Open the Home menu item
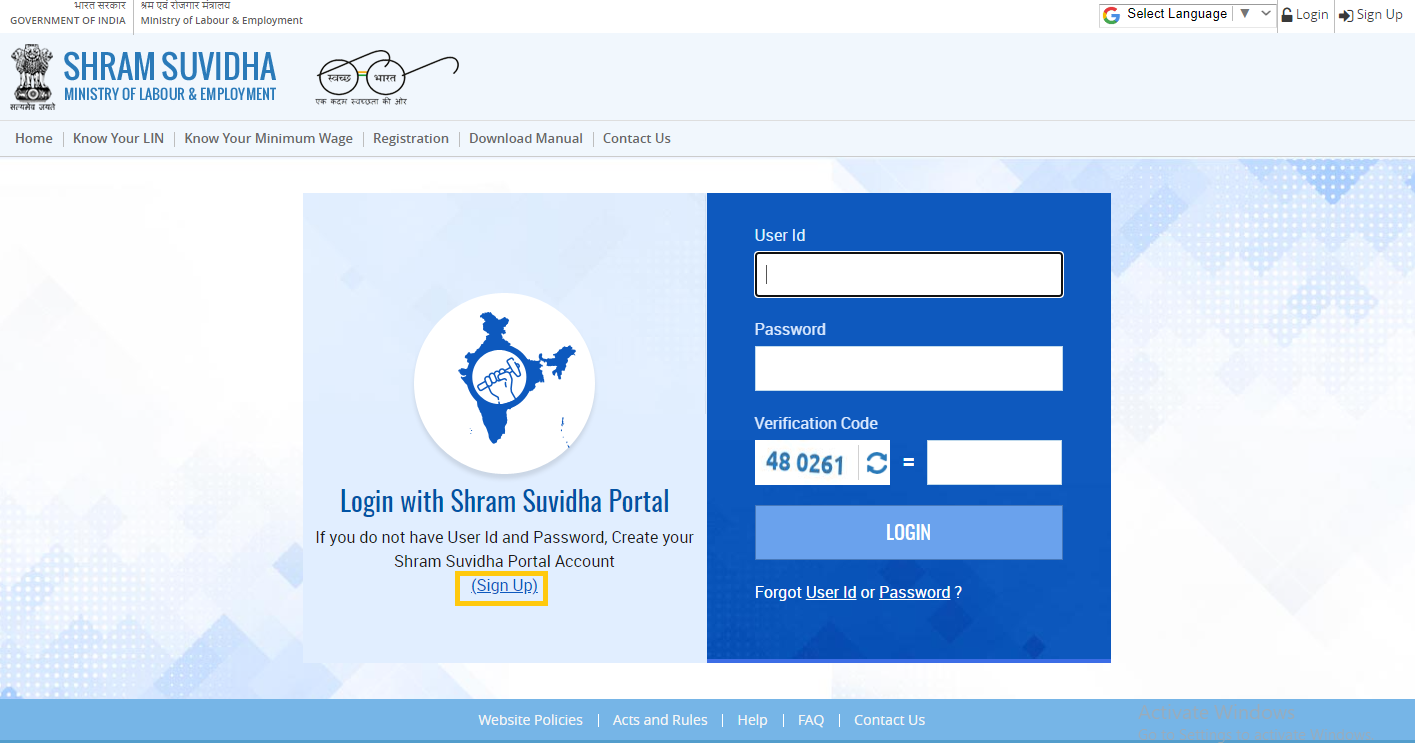 [x=34, y=139]
